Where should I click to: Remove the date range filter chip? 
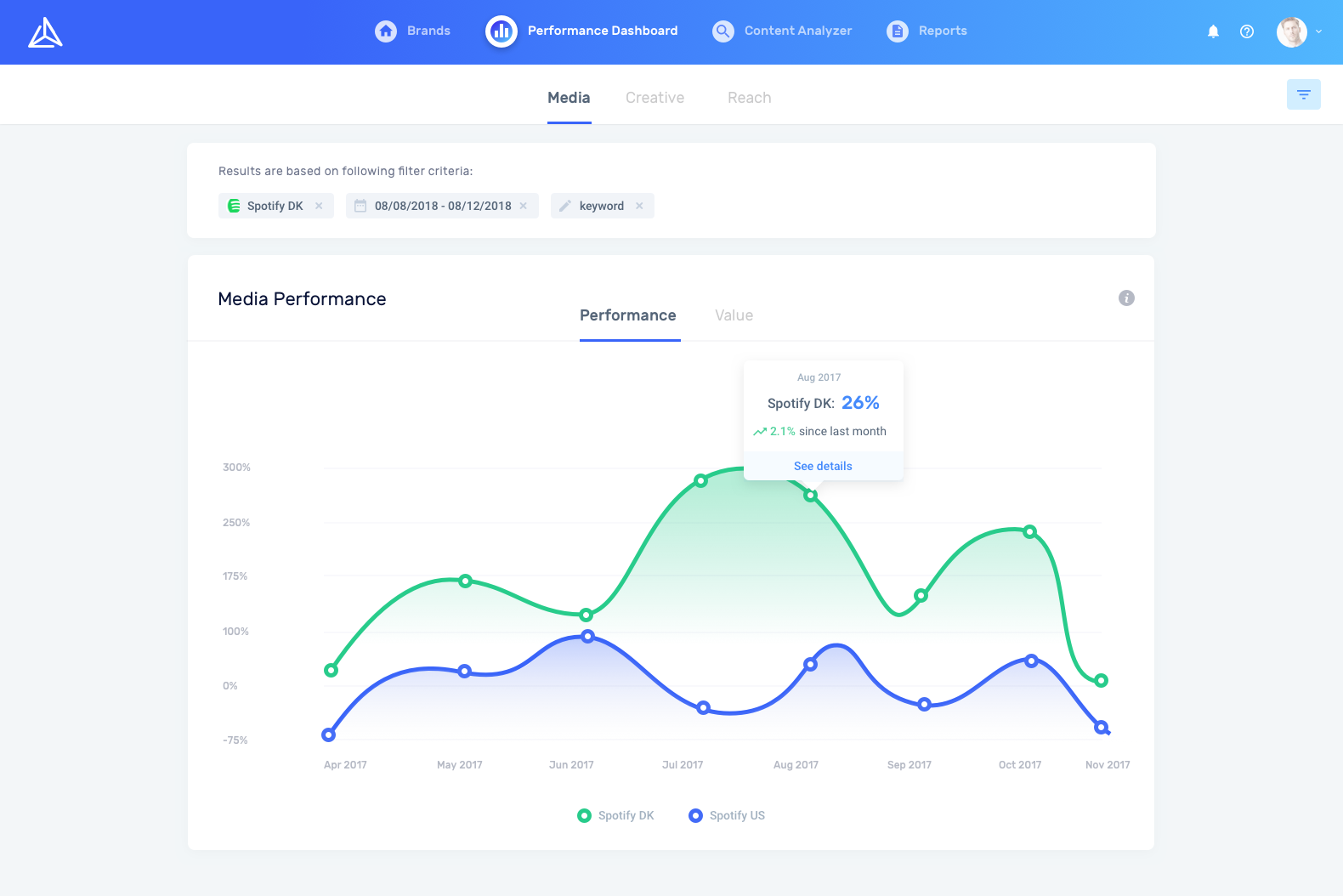click(x=524, y=206)
